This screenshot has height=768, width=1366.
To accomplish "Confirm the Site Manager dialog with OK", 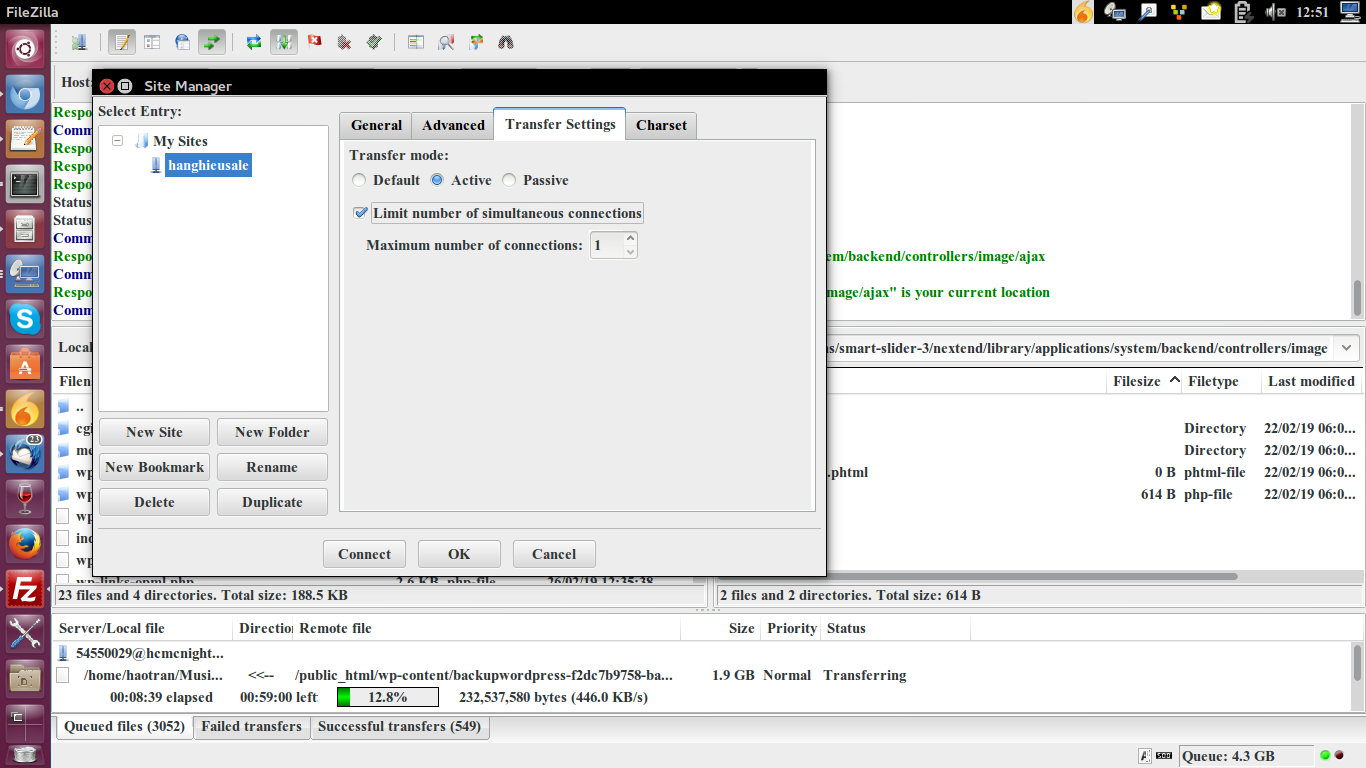I will [459, 554].
